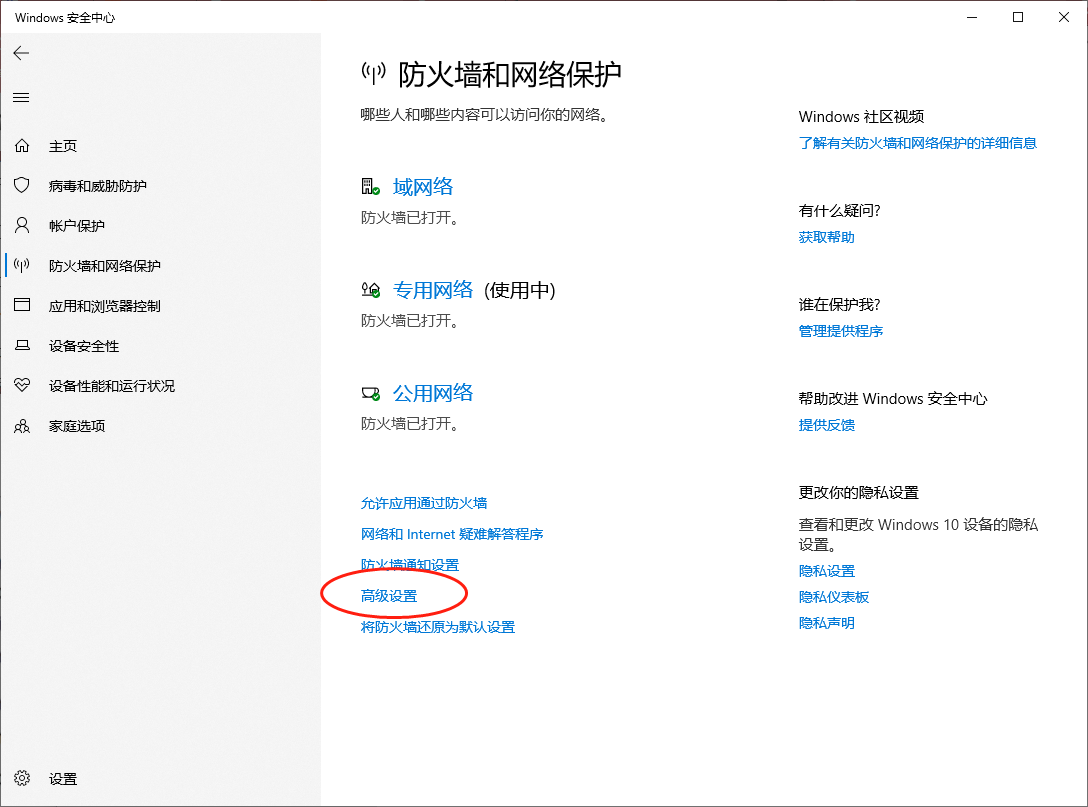Screen dimensions: 1088x807
Task: Select 防火墙和网络保护 in the sidebar
Action: pyautogui.click(x=104, y=266)
